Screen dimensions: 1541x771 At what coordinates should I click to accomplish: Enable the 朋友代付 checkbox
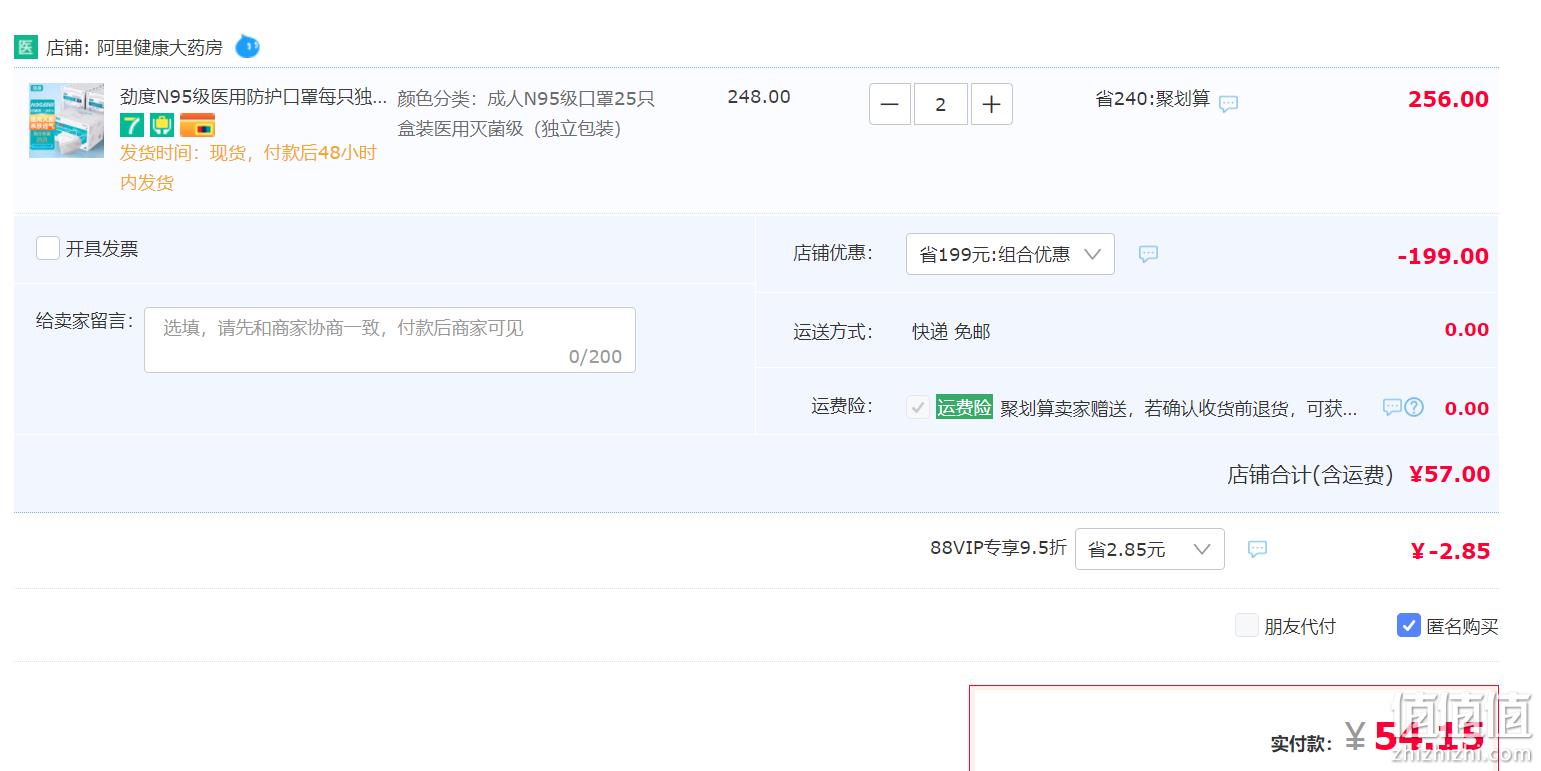(x=1247, y=626)
